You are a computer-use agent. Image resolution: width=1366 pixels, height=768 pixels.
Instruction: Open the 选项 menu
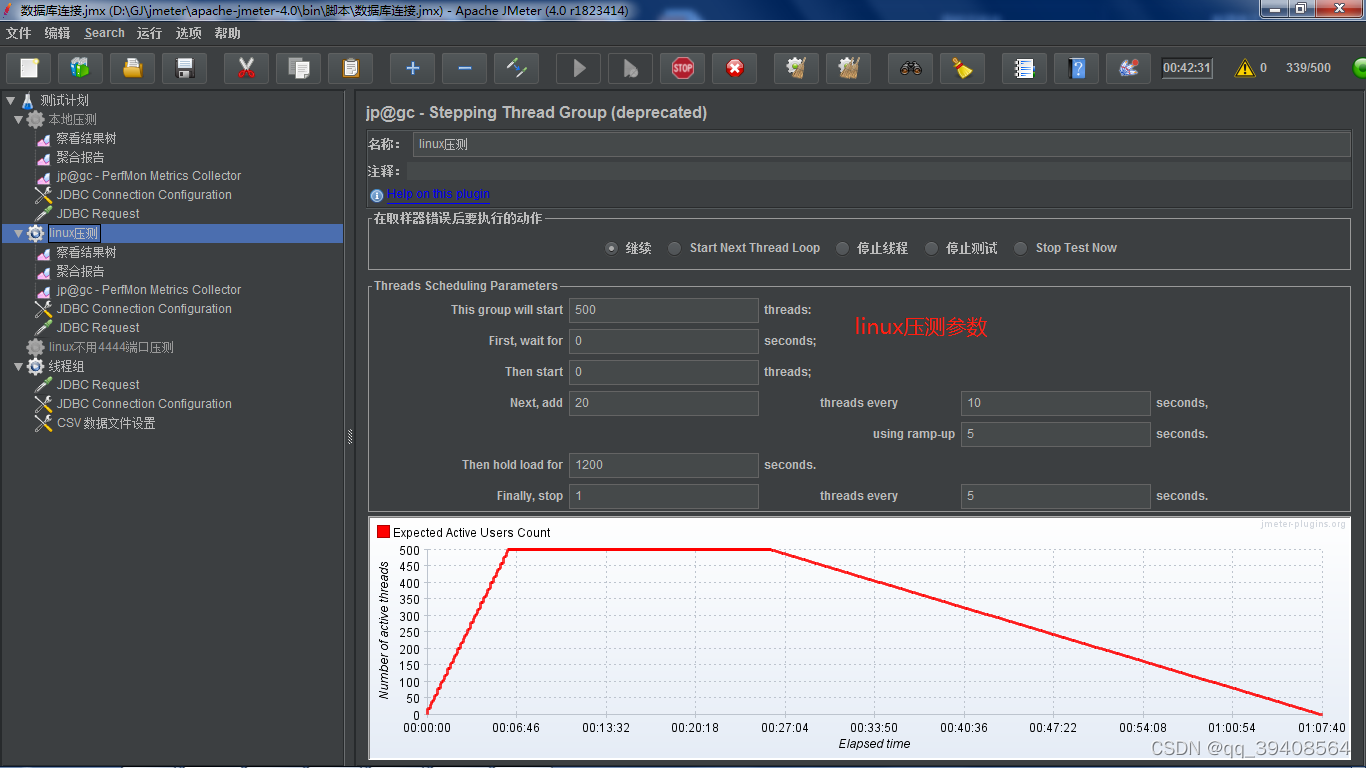tap(188, 33)
